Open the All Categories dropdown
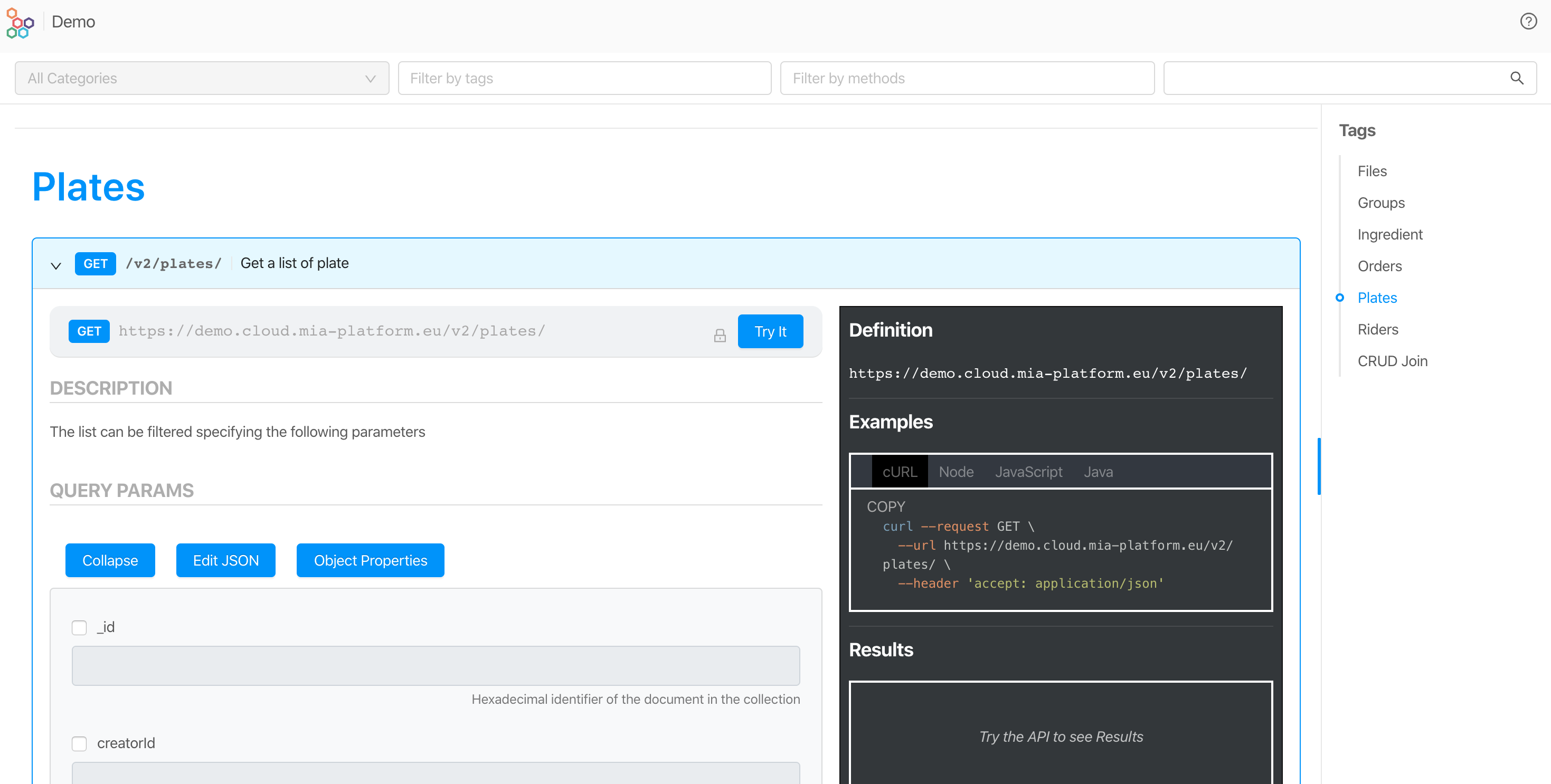 (x=202, y=78)
